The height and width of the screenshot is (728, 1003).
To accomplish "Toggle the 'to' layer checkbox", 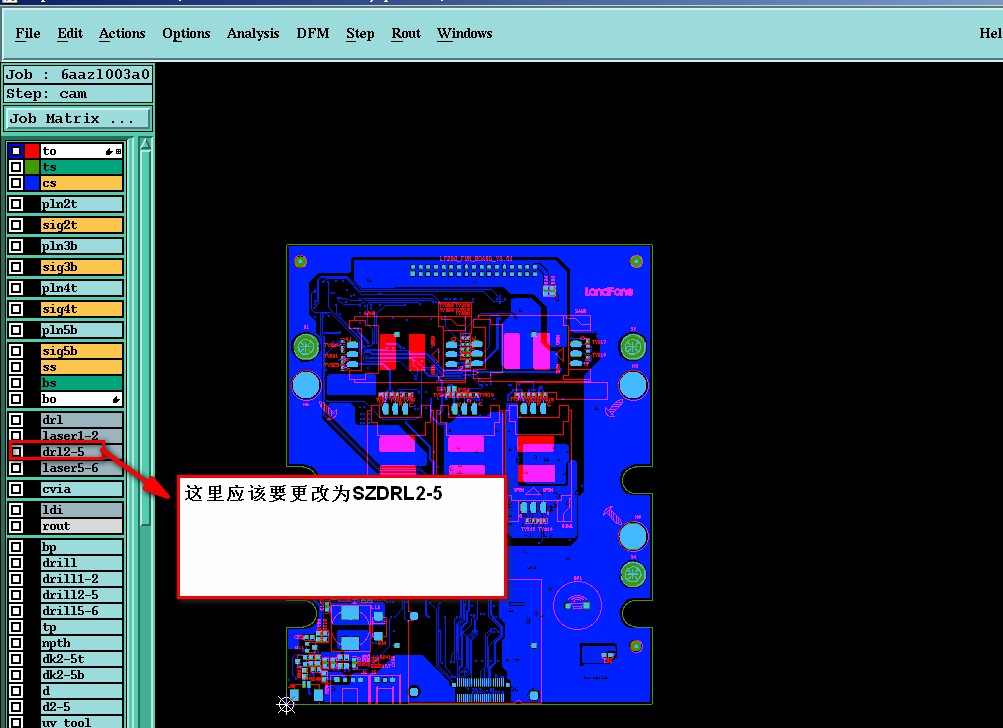I will (16, 151).
